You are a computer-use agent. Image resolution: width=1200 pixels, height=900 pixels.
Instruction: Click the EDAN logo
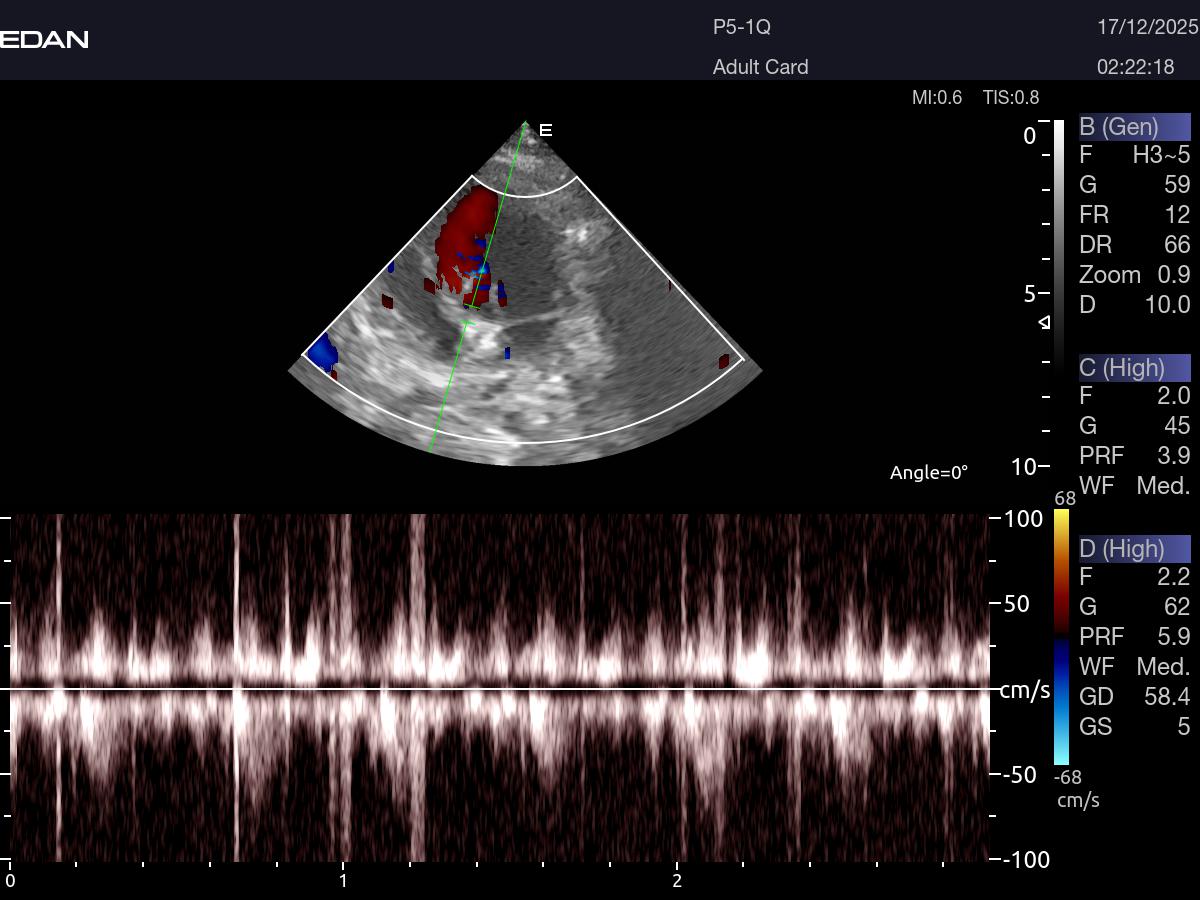[x=44, y=40]
